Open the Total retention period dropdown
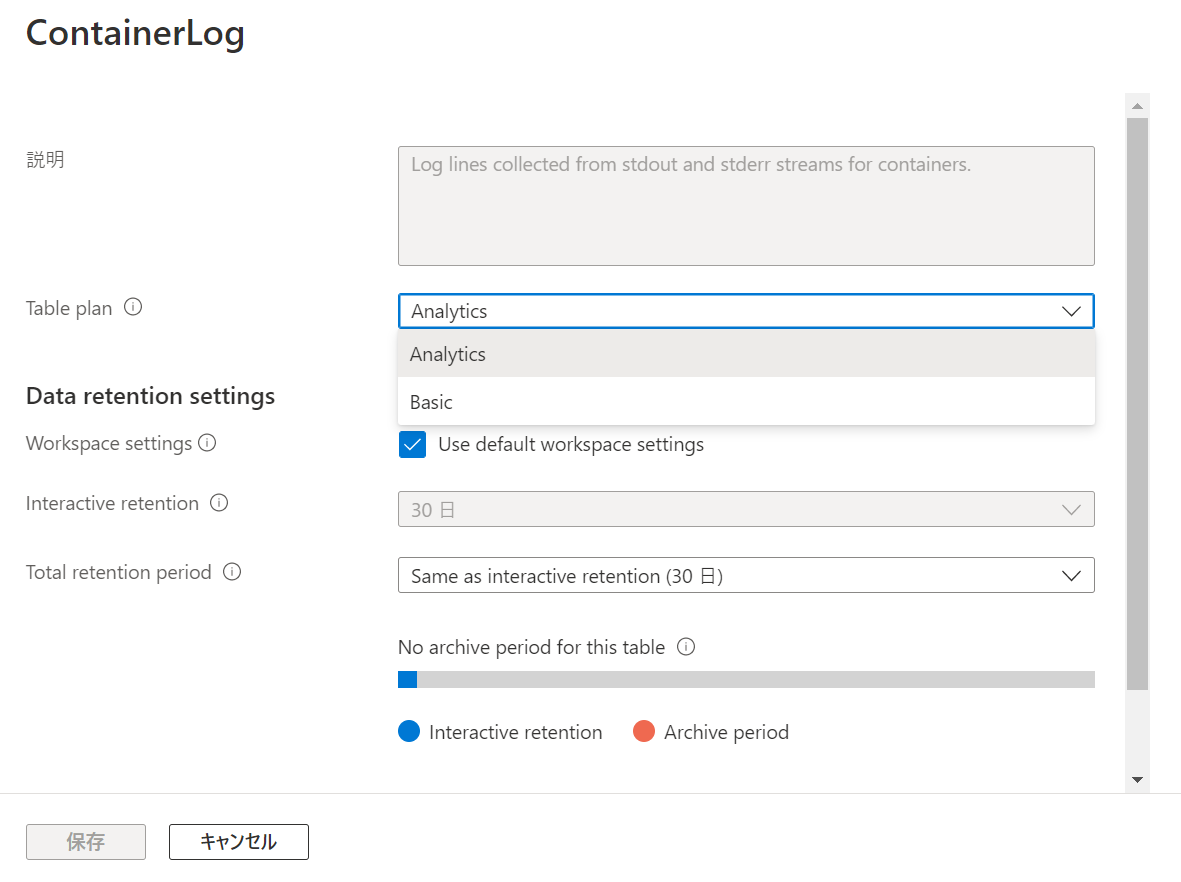Viewport: 1181px width, 882px height. pos(1071,575)
